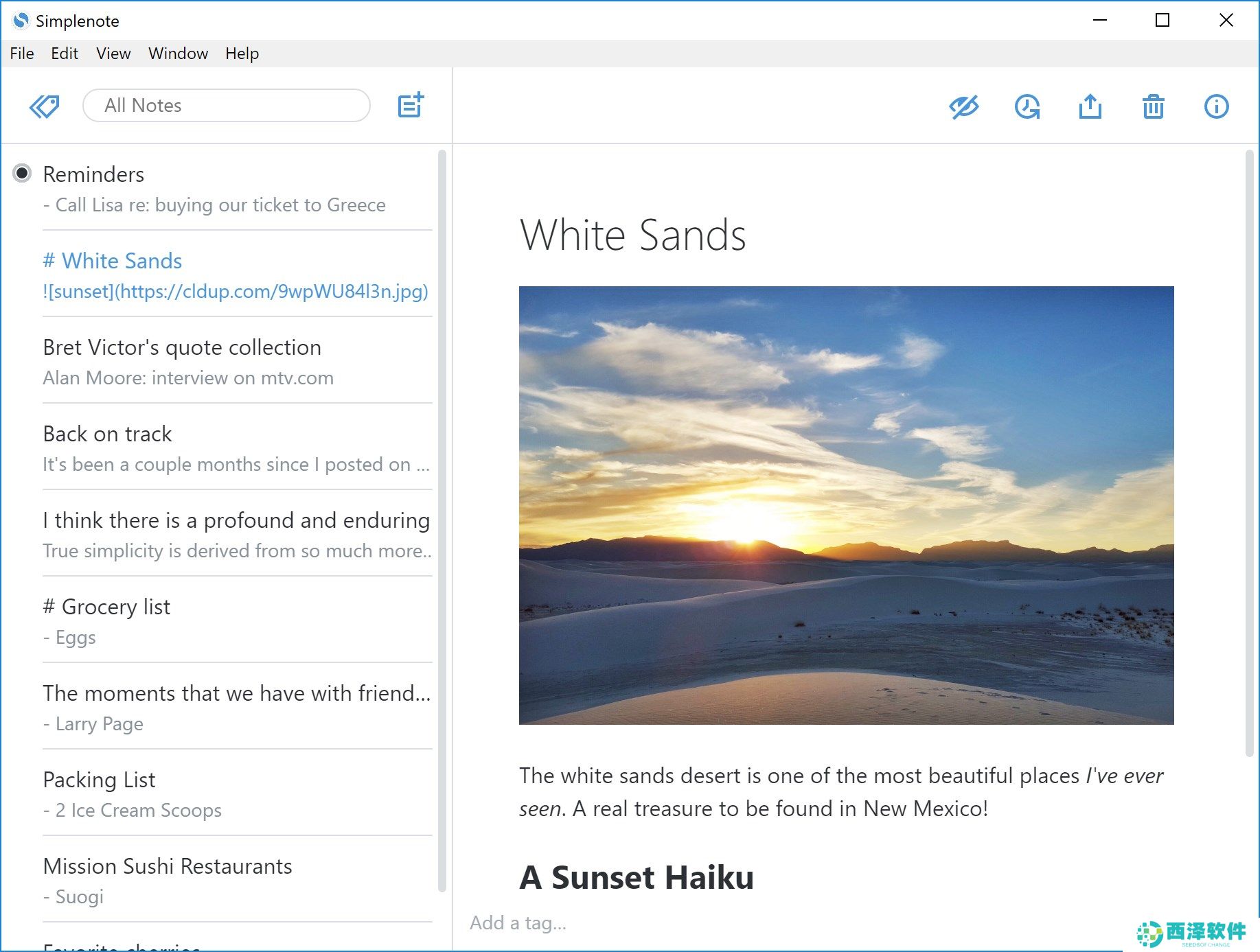Close the Simplenote window

(x=1226, y=21)
